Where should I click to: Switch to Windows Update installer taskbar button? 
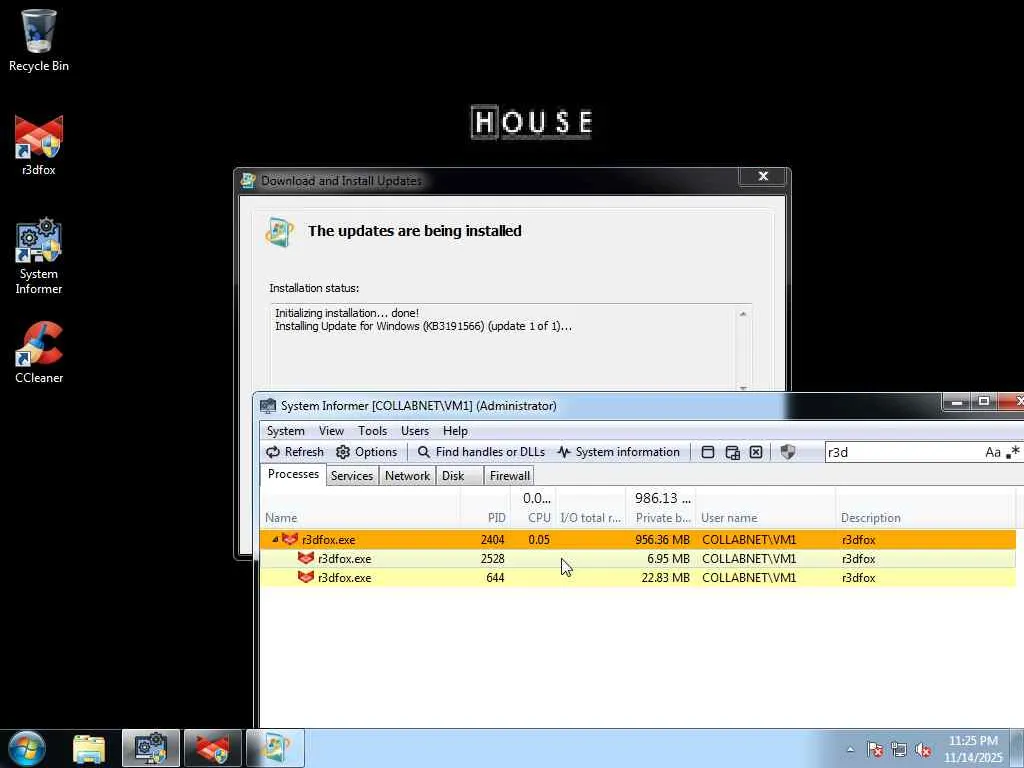tap(275, 749)
